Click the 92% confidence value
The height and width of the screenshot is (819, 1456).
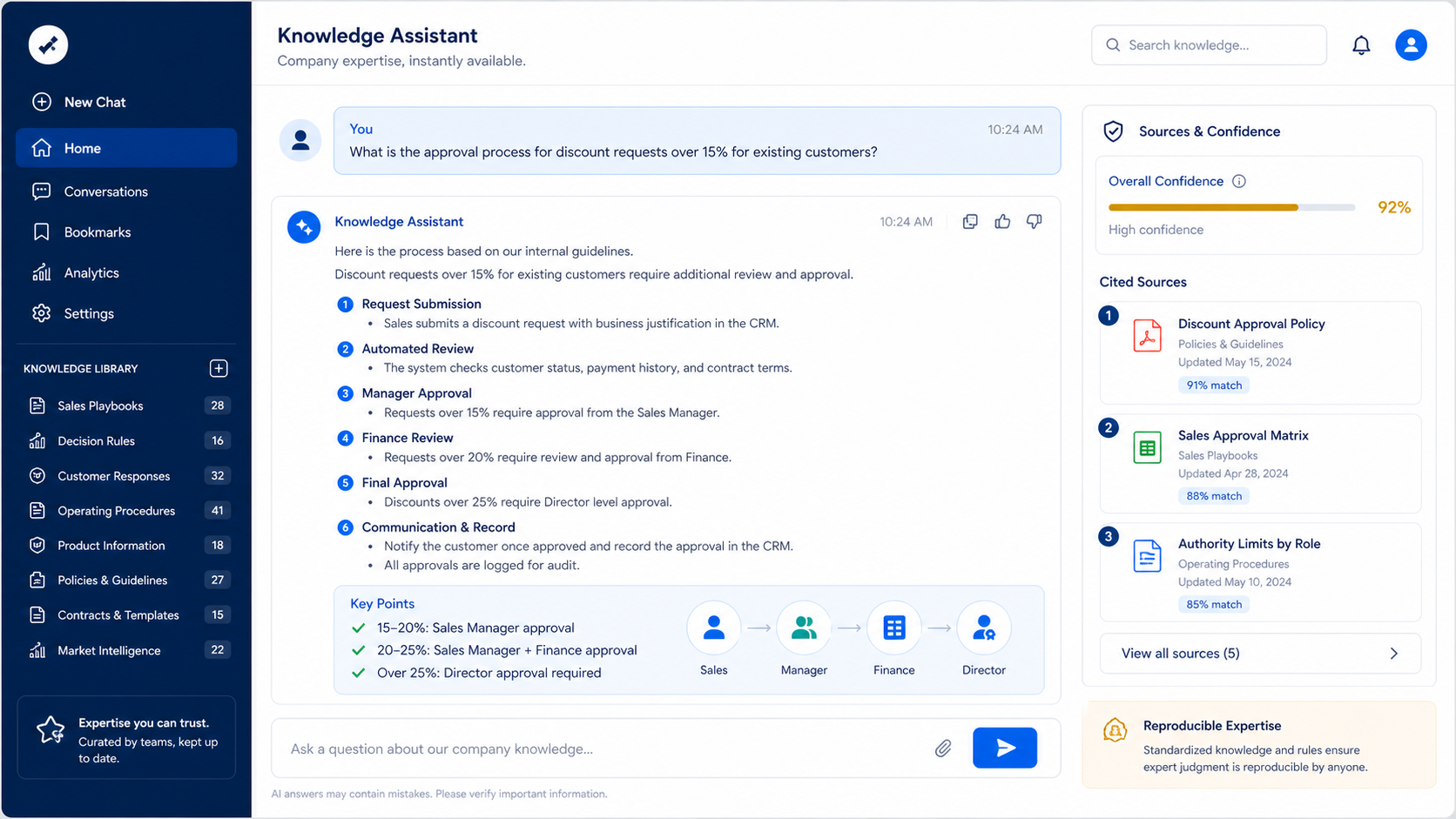coord(1394,207)
